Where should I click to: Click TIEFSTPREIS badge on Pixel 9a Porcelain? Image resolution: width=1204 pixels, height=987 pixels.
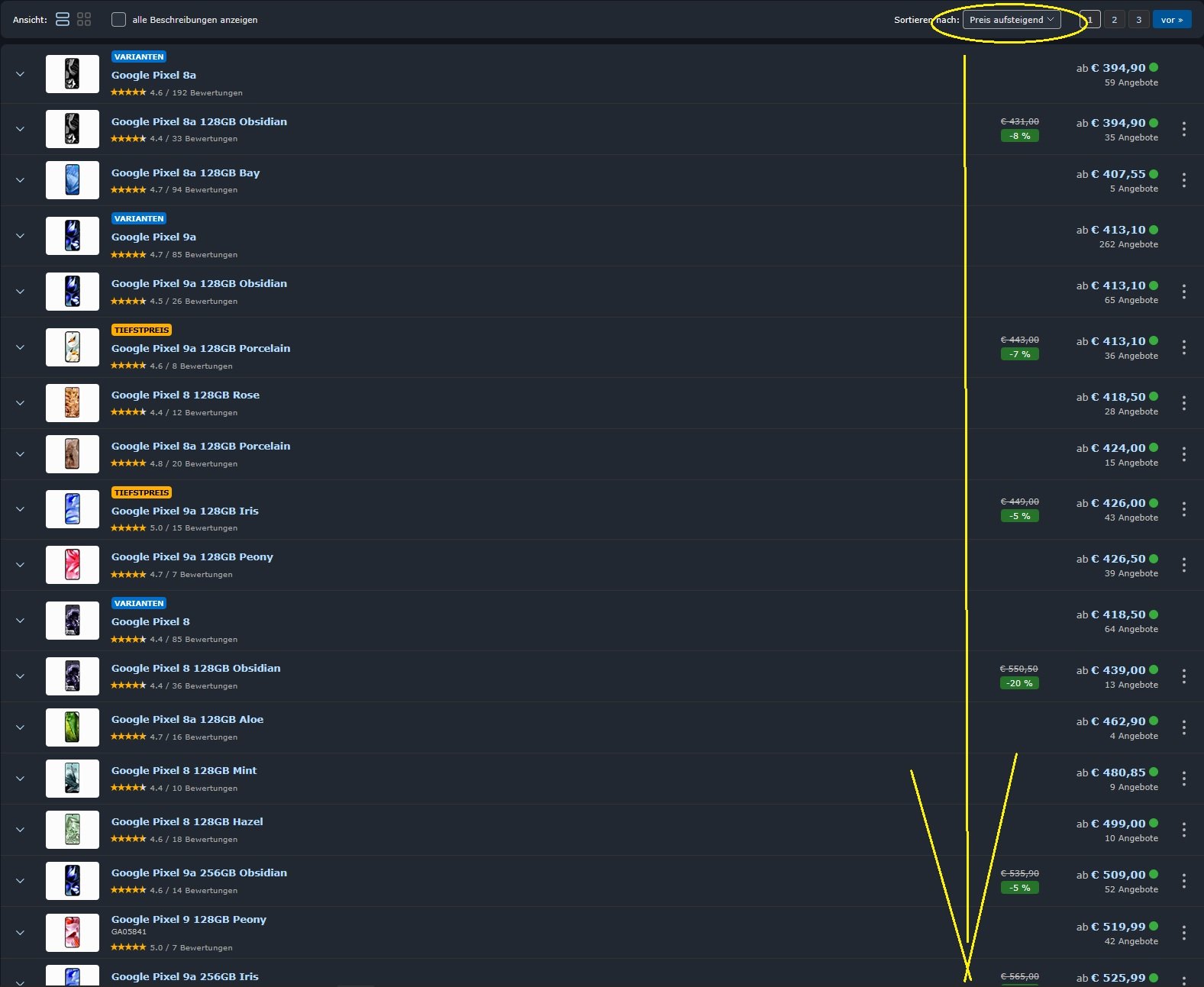[x=142, y=330]
